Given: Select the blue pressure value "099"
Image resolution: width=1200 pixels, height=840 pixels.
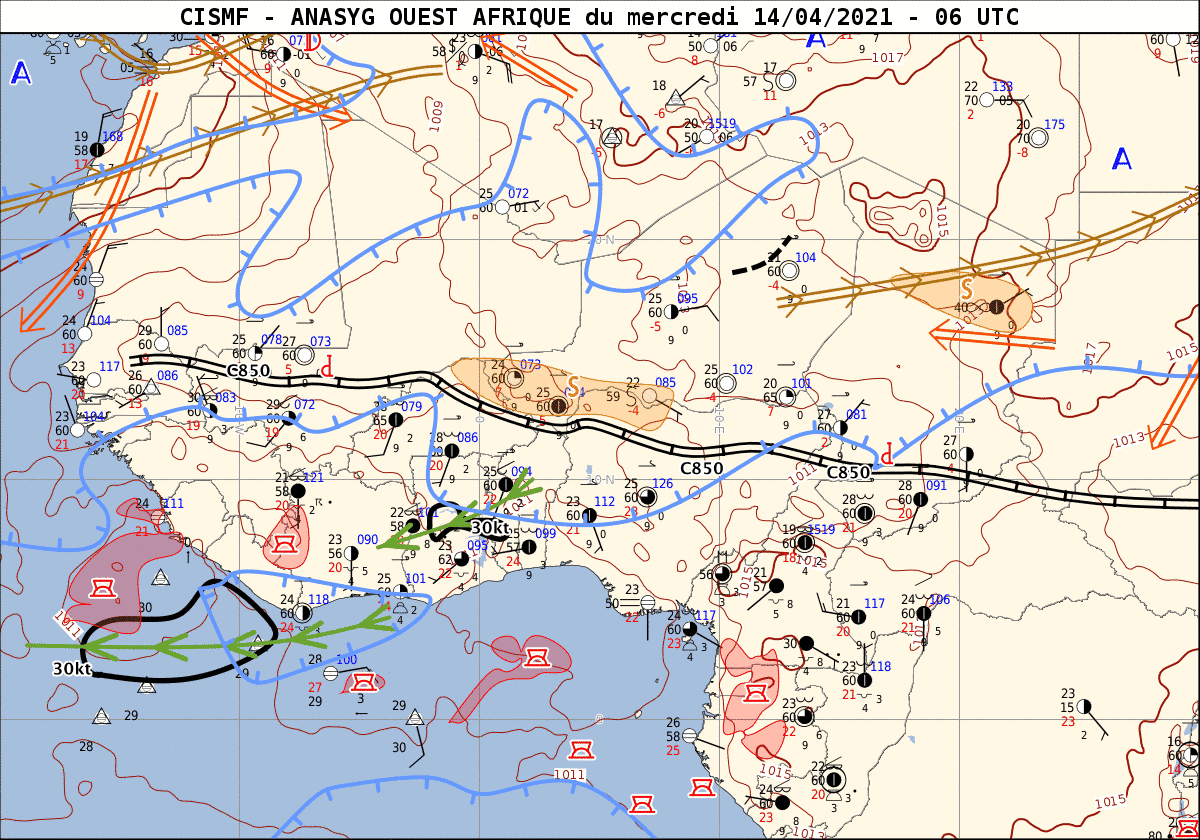Looking at the screenshot, I should click(x=545, y=534).
